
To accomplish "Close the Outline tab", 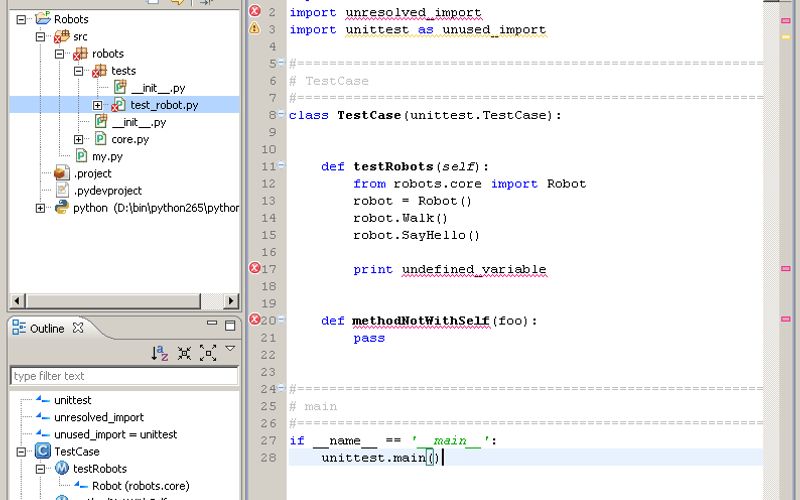I will [x=78, y=328].
